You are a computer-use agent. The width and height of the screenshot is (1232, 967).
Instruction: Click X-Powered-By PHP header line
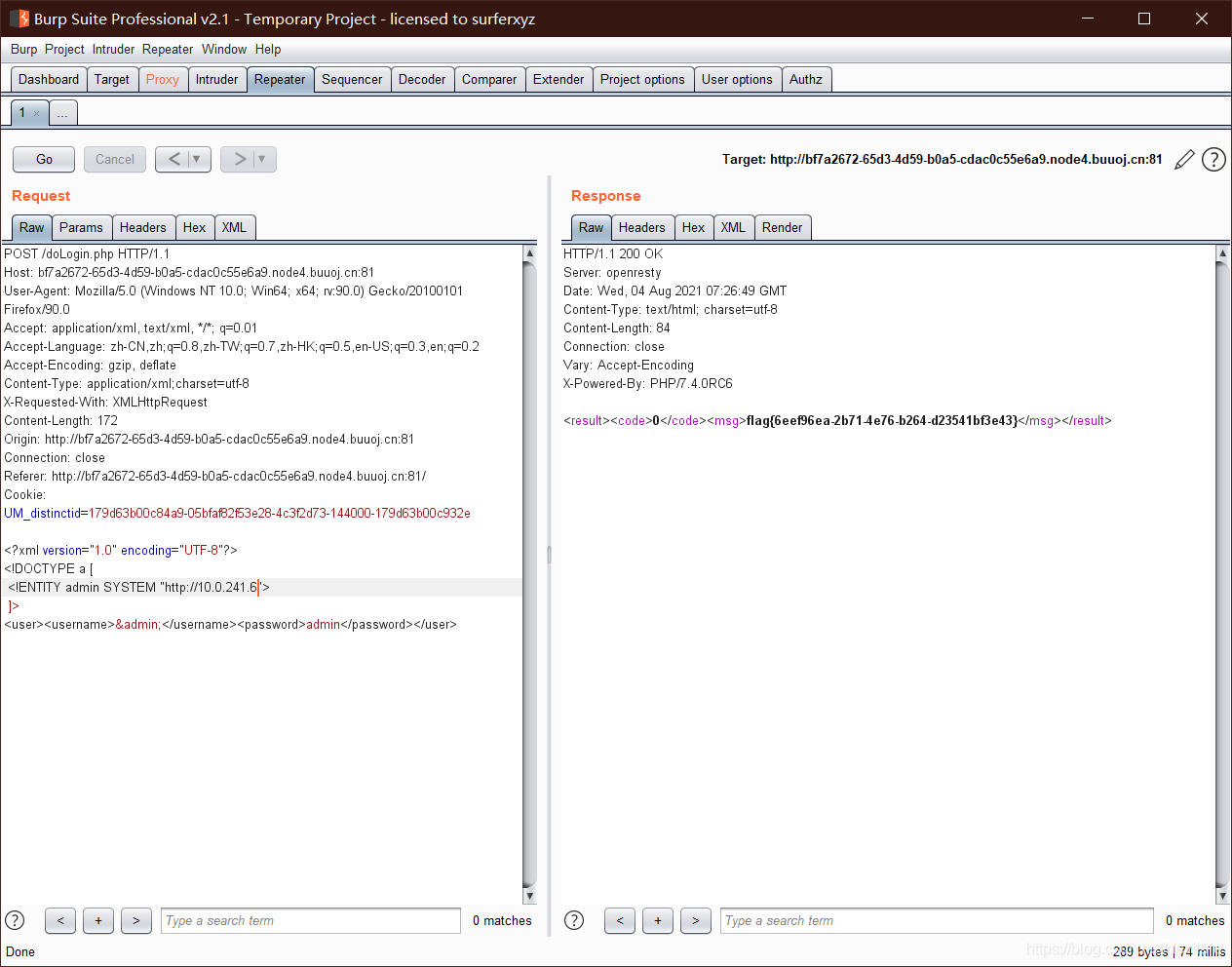click(x=648, y=383)
